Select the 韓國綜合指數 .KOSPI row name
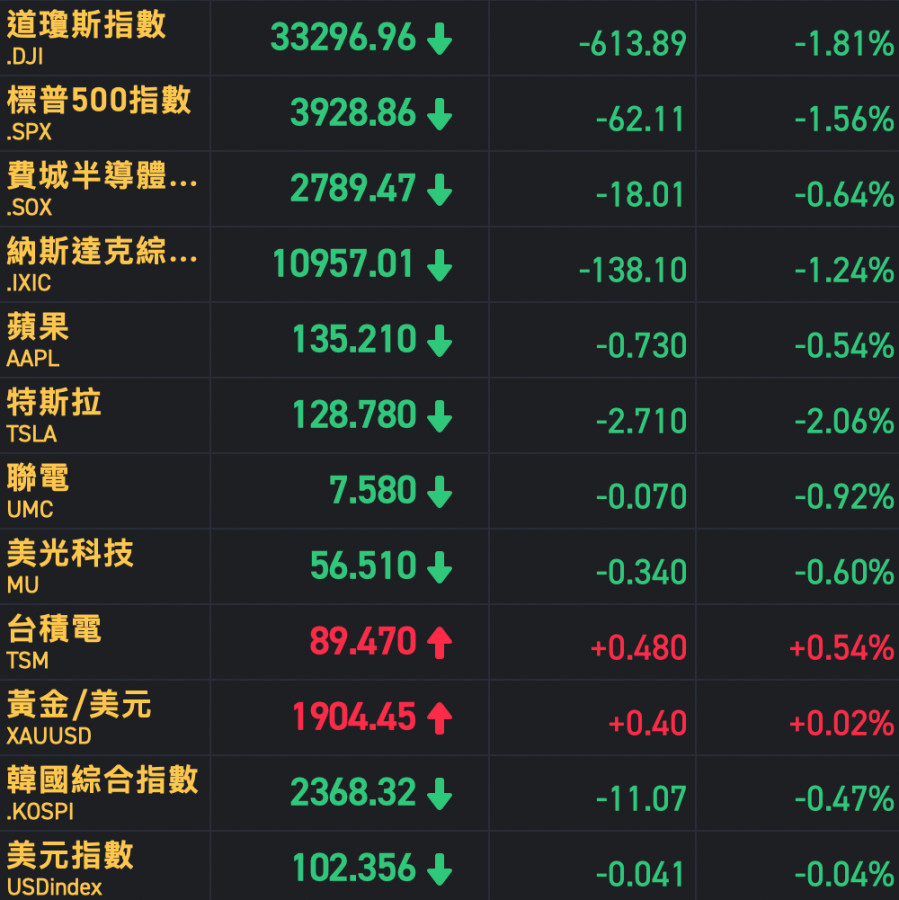Screen dimensions: 899x900 [x=102, y=792]
